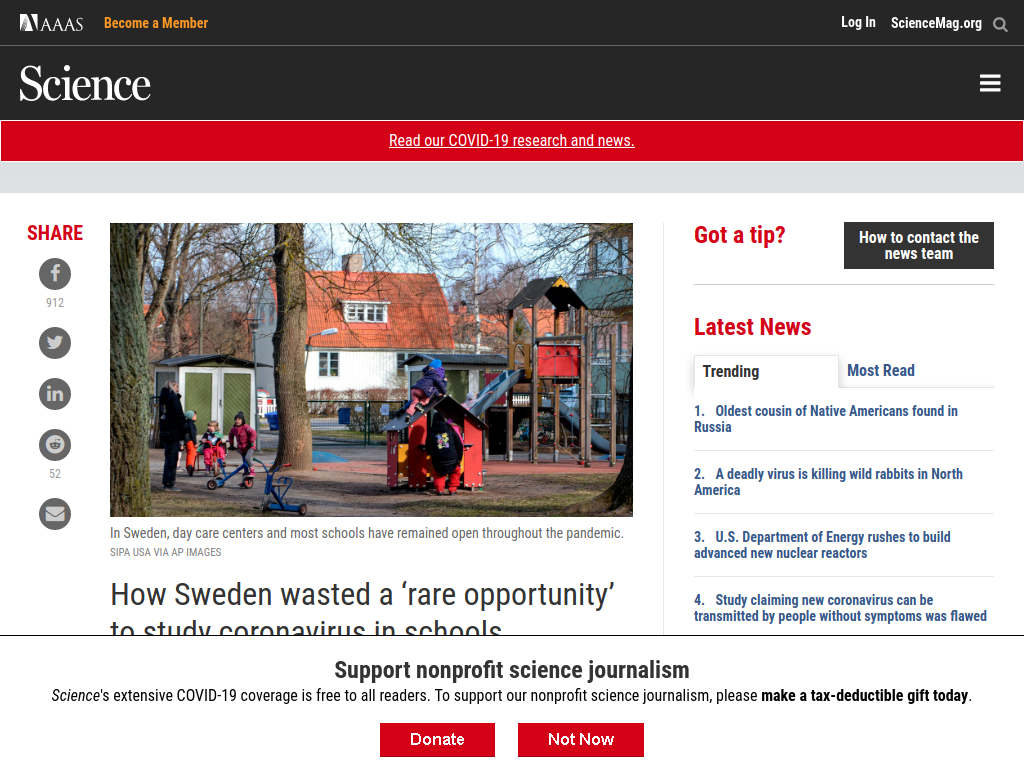Viewport: 1024px width, 768px height.
Task: Click How to contact the news team
Action: tap(918, 246)
